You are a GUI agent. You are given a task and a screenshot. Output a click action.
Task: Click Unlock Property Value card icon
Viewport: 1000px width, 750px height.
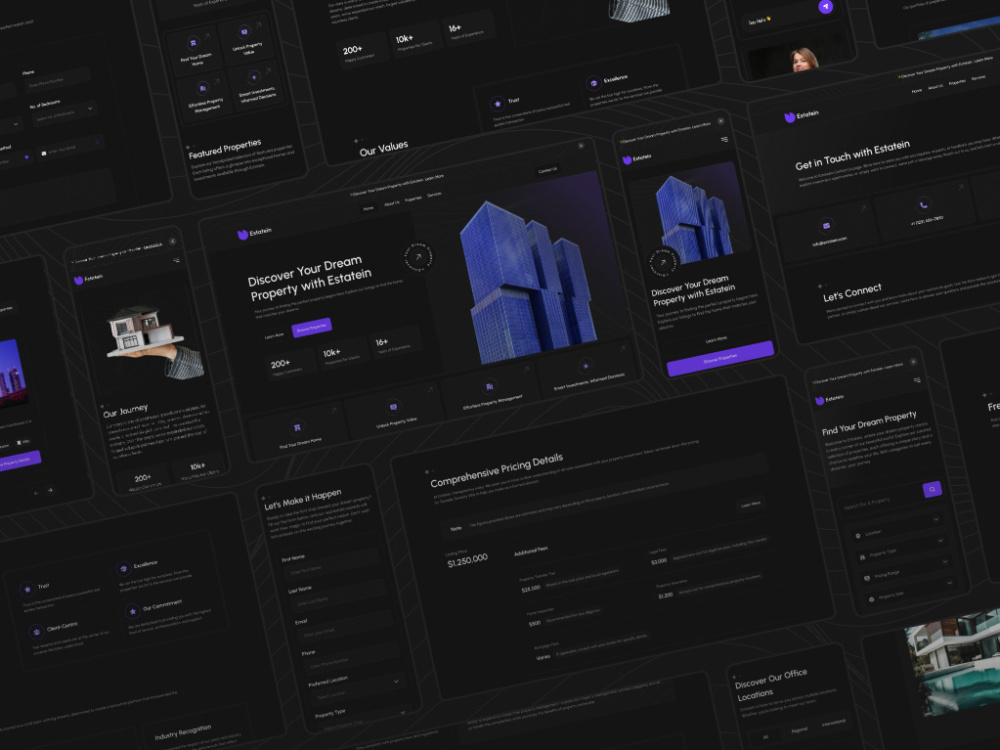pyautogui.click(x=393, y=406)
